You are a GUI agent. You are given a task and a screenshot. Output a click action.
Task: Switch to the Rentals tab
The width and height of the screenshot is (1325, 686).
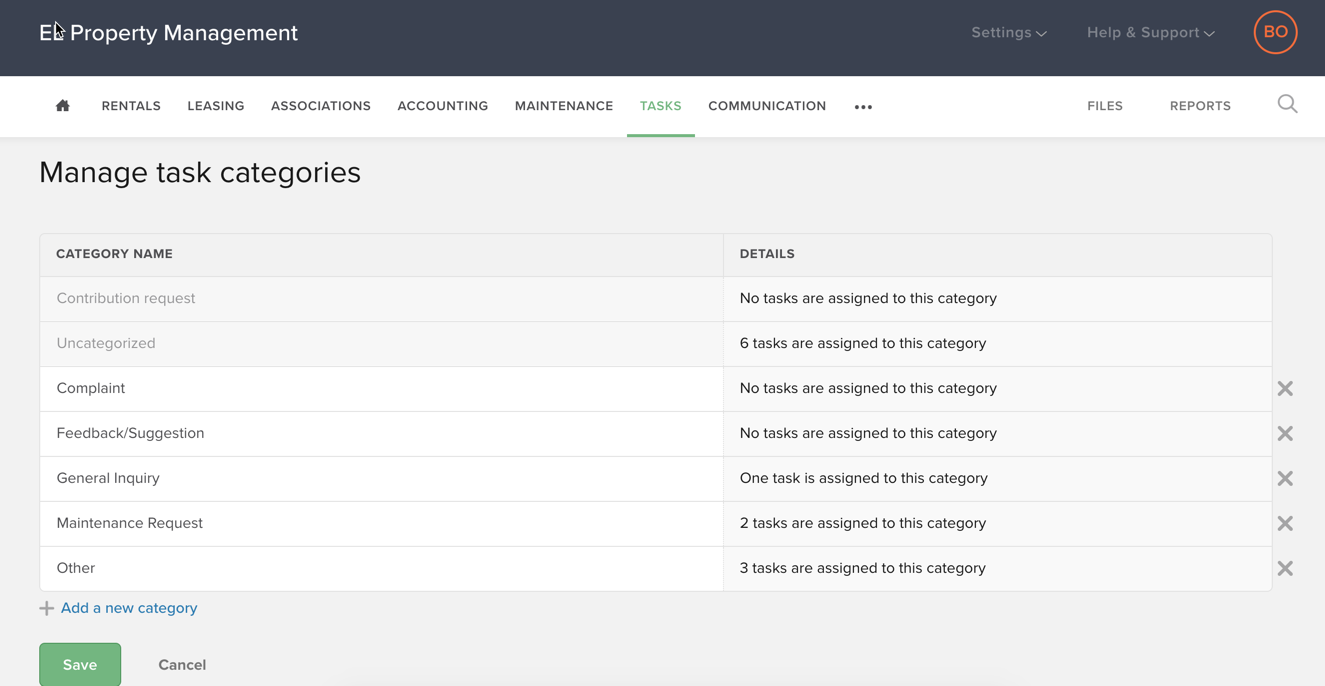130,105
